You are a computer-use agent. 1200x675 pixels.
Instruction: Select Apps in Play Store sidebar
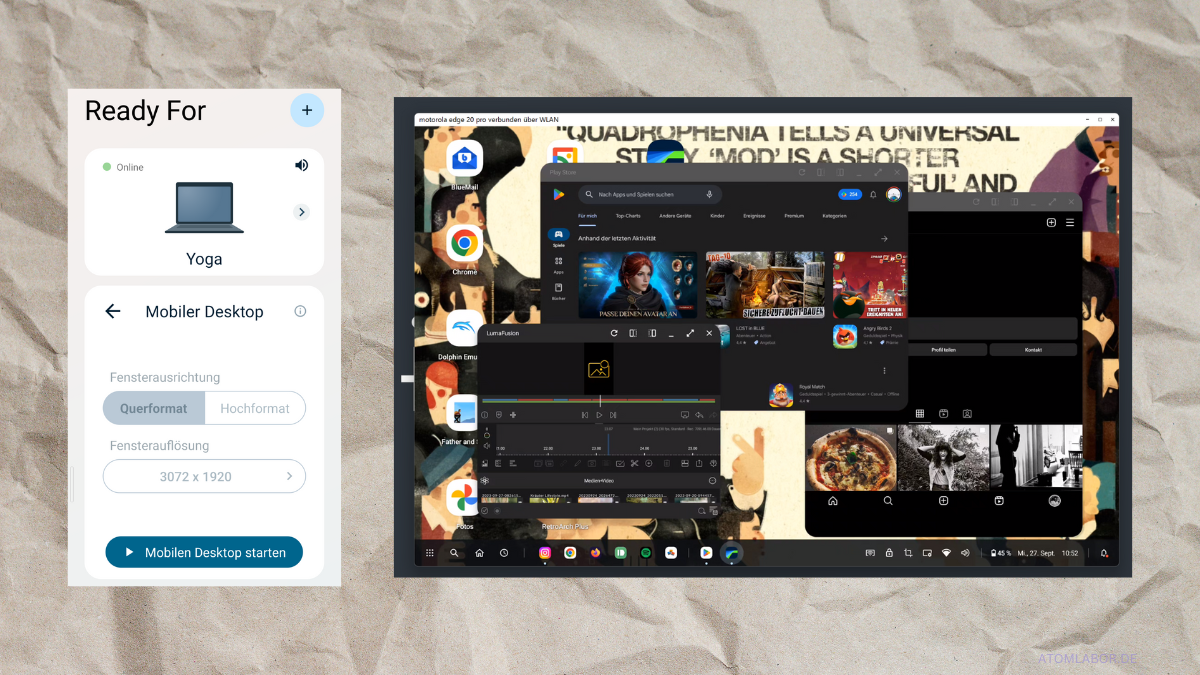[x=558, y=264]
